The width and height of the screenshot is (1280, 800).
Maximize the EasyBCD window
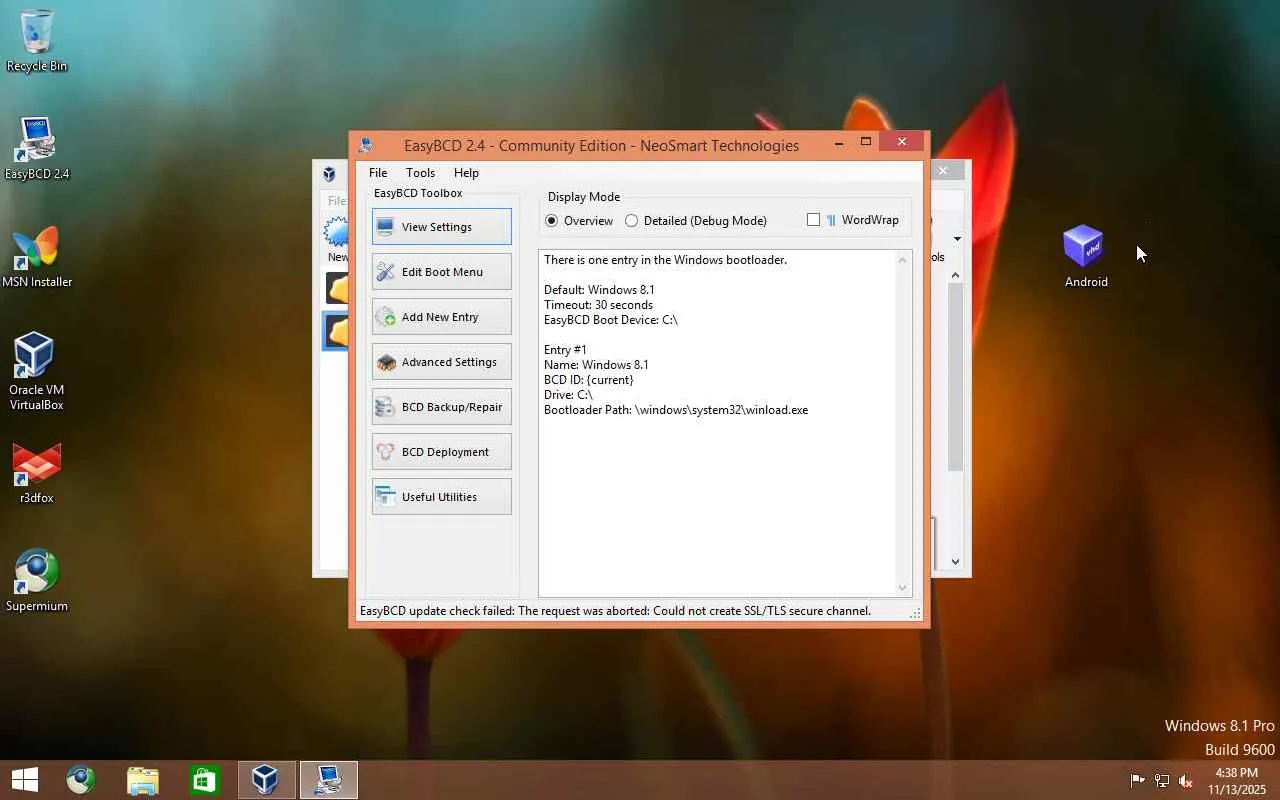[866, 143]
